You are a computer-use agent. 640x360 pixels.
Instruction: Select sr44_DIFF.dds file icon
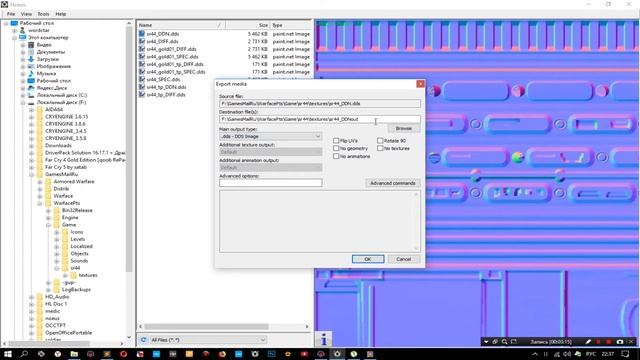pyautogui.click(x=142, y=41)
